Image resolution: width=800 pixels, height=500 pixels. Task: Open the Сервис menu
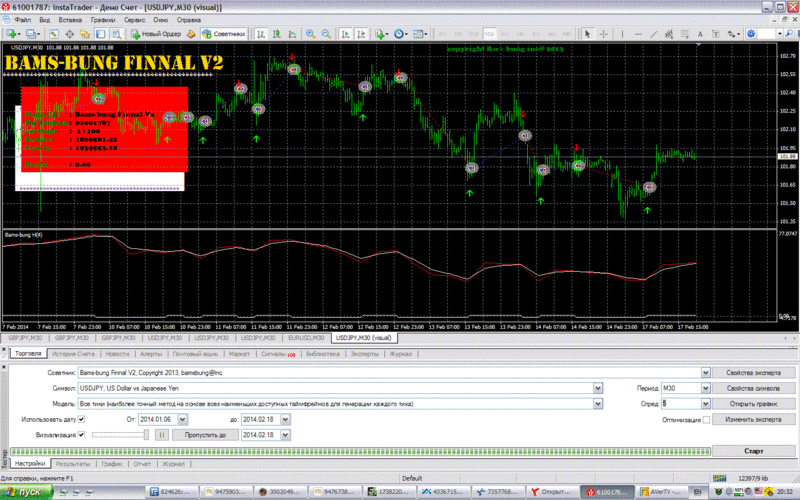(135, 20)
